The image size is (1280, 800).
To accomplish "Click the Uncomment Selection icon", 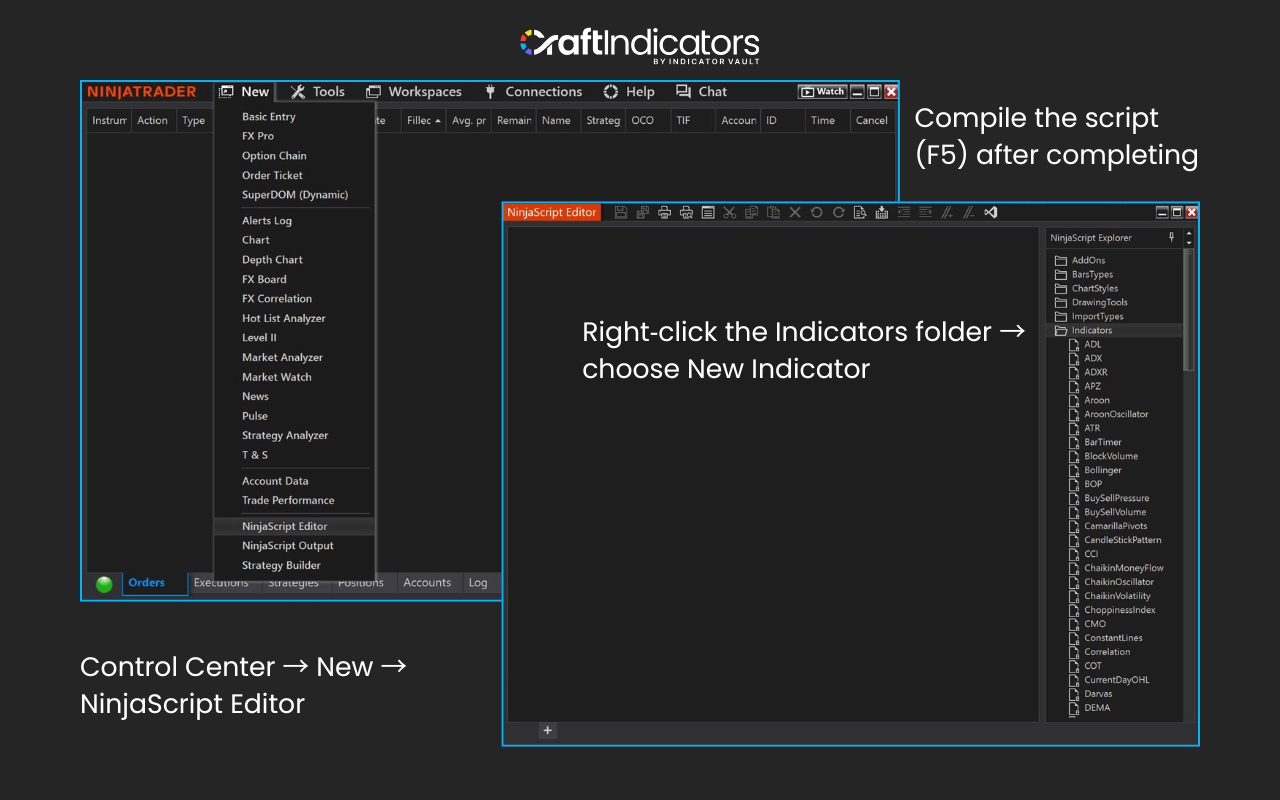I will coord(969,212).
